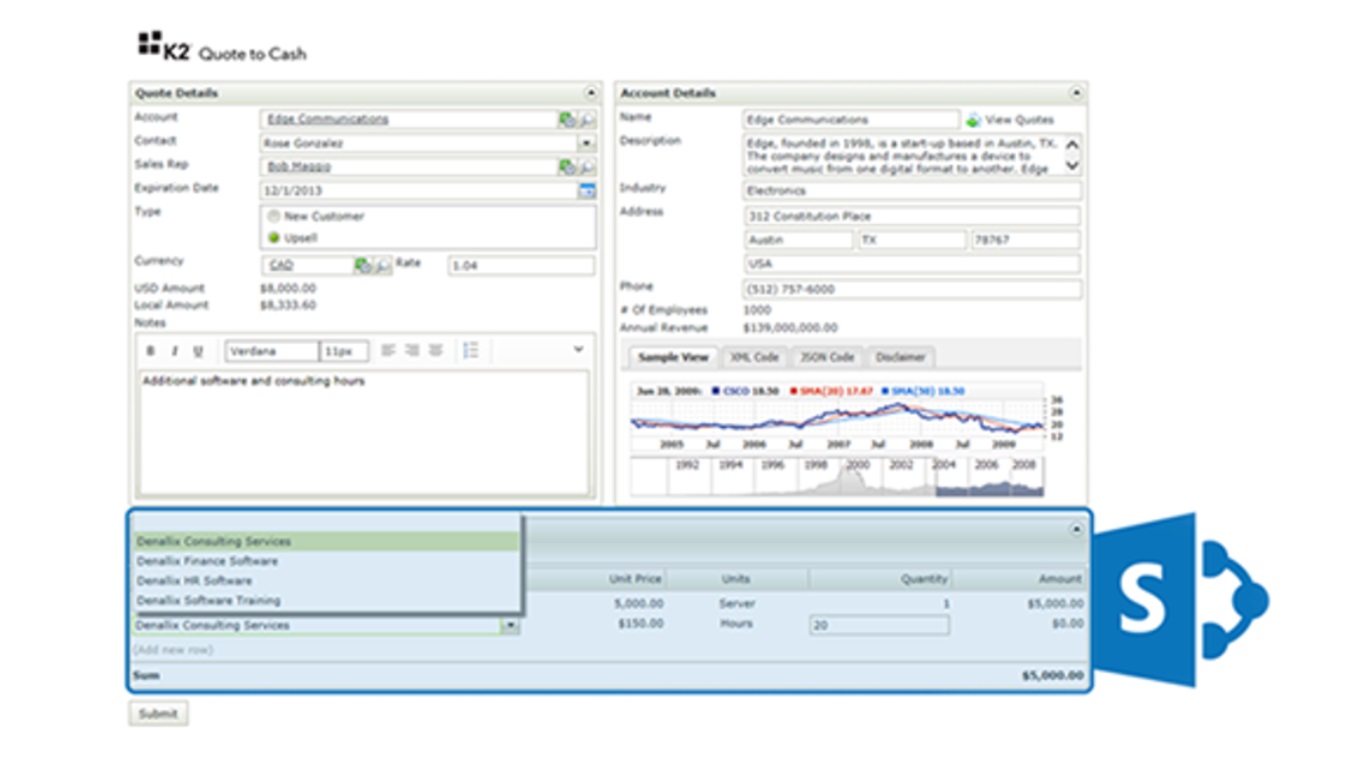Toggle bold in the Notes toolbar
Viewport: 1366px width, 768px height.
(151, 351)
